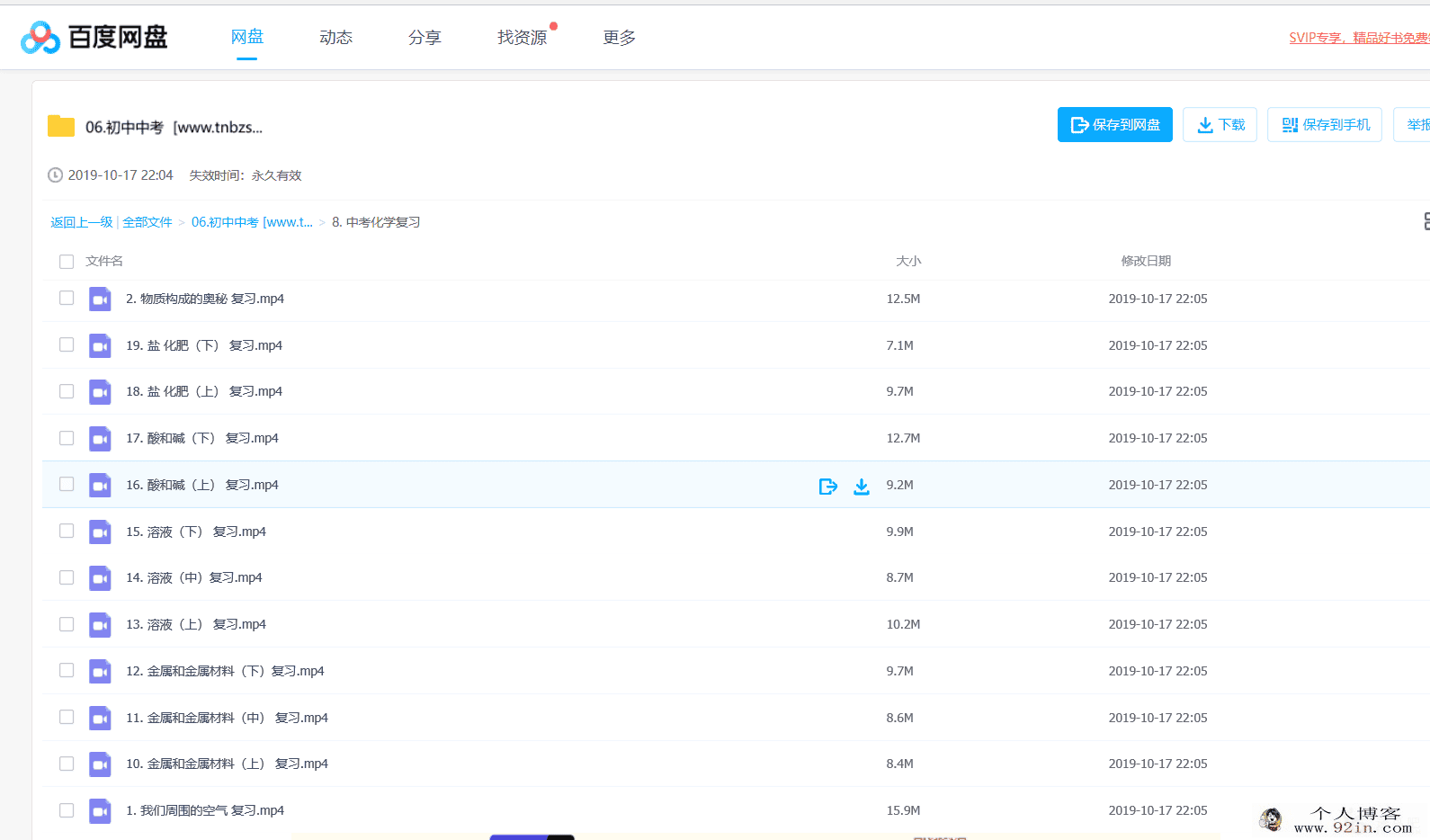
Task: Click video icon for 10. 金属和金属材料（上）
Action: pos(100,764)
